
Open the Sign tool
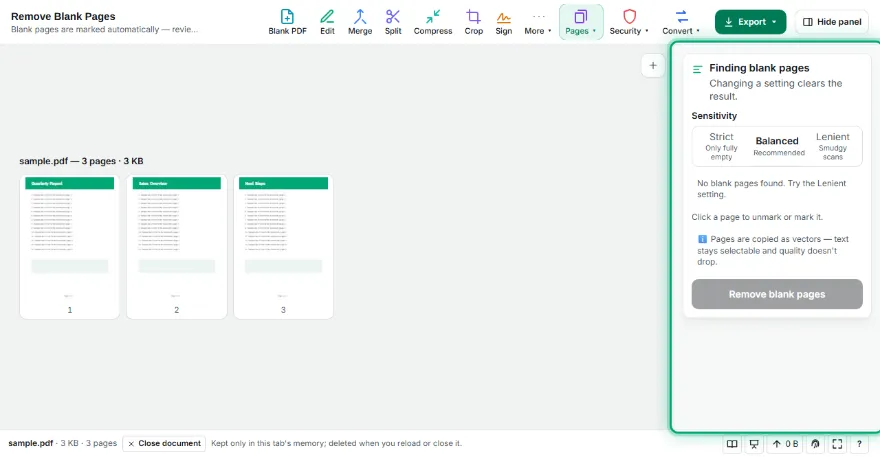[503, 22]
